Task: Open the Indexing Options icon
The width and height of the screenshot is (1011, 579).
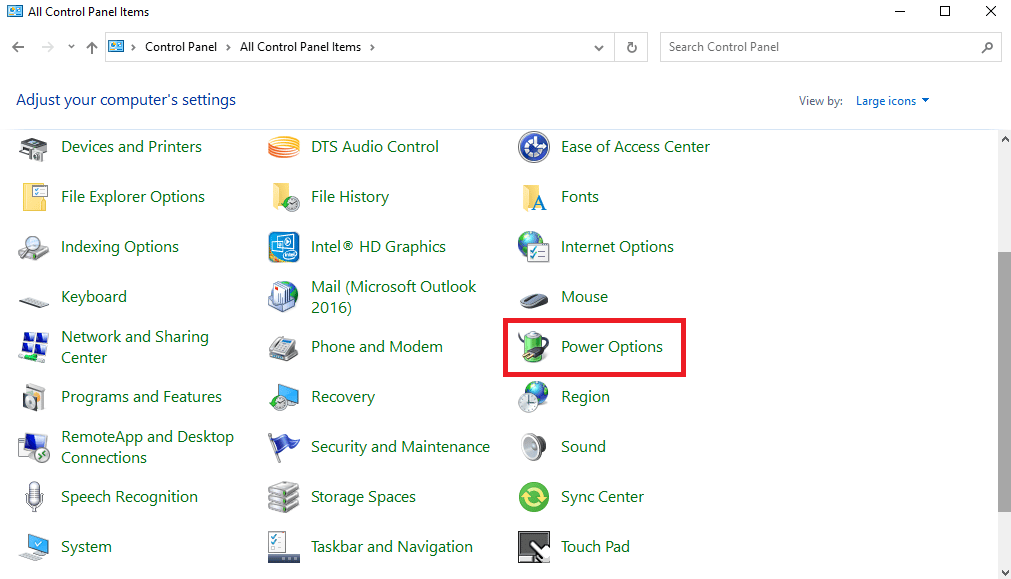Action: [x=33, y=248]
